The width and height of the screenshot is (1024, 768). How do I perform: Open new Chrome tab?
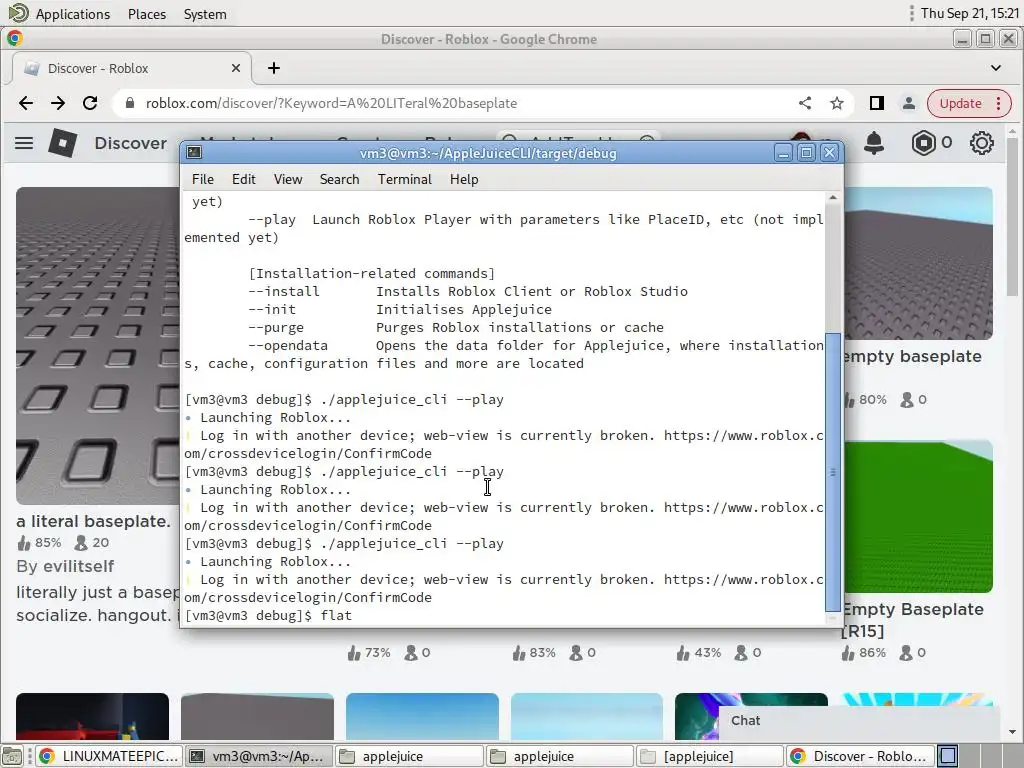pos(274,68)
